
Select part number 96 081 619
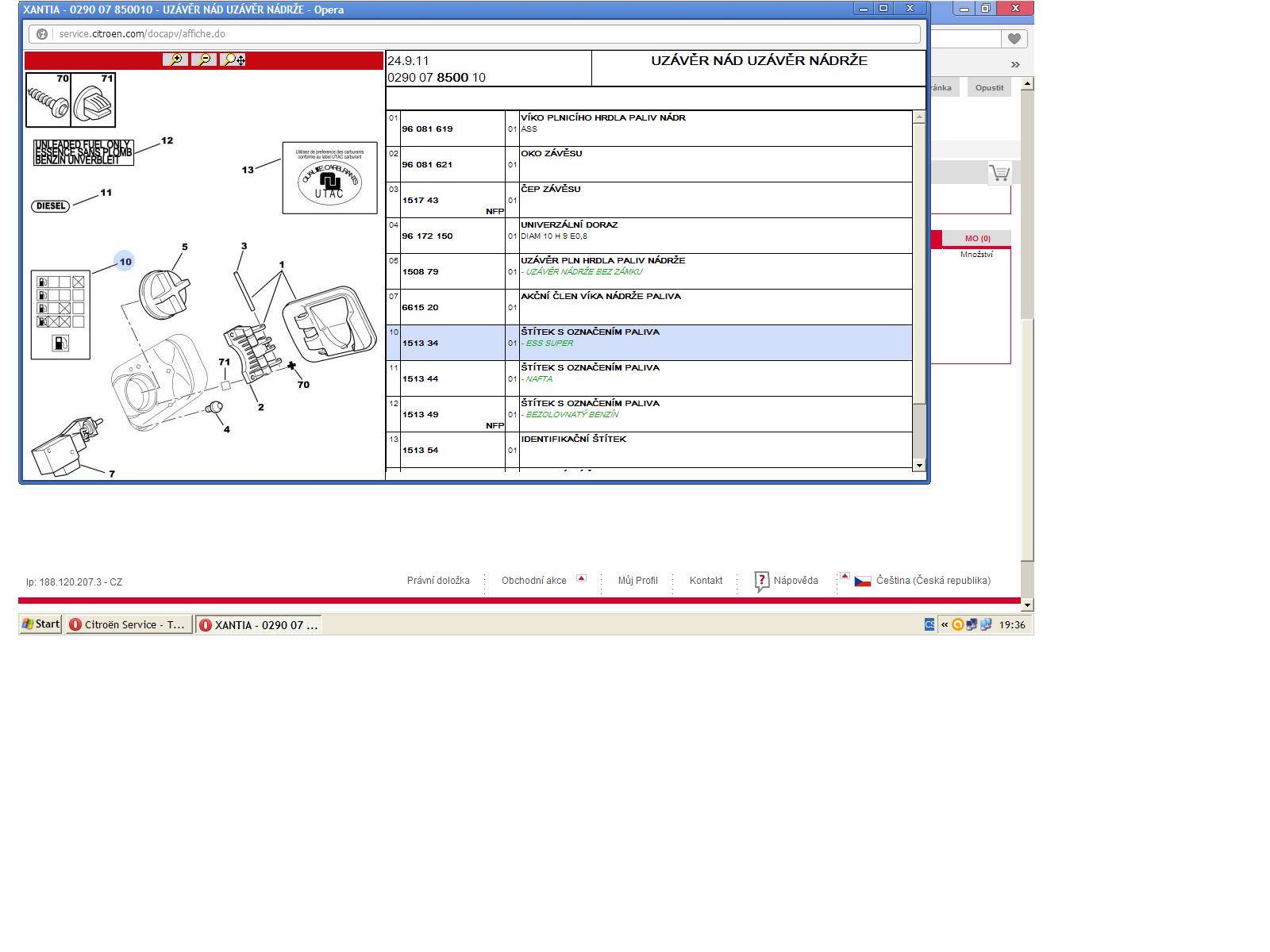point(427,129)
